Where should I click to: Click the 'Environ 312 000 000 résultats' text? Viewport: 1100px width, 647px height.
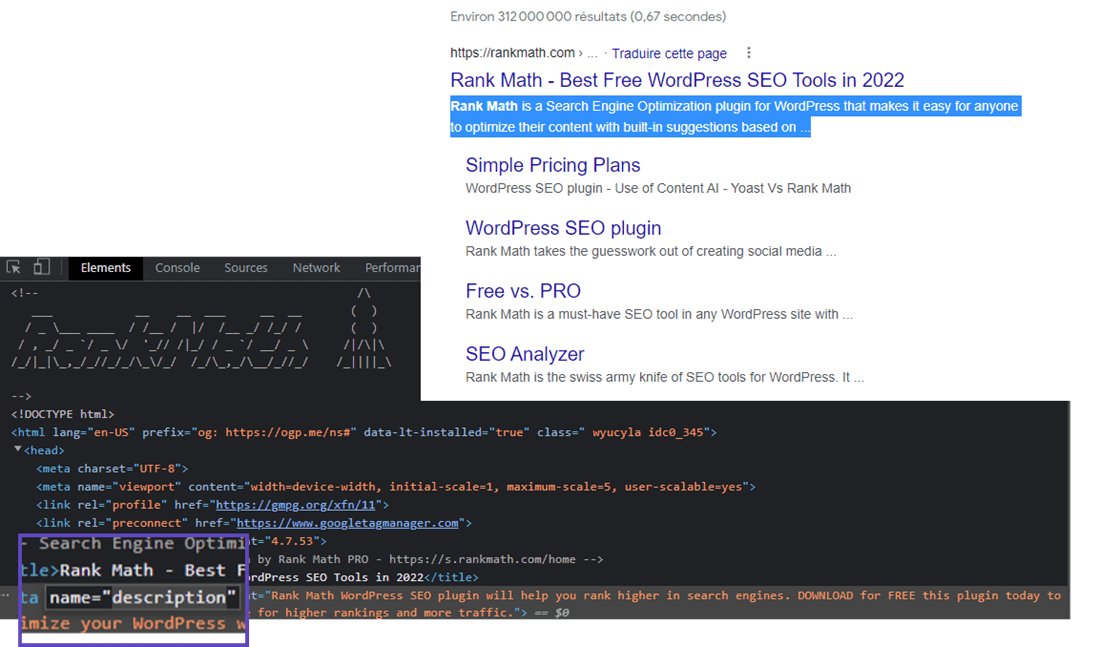click(588, 16)
